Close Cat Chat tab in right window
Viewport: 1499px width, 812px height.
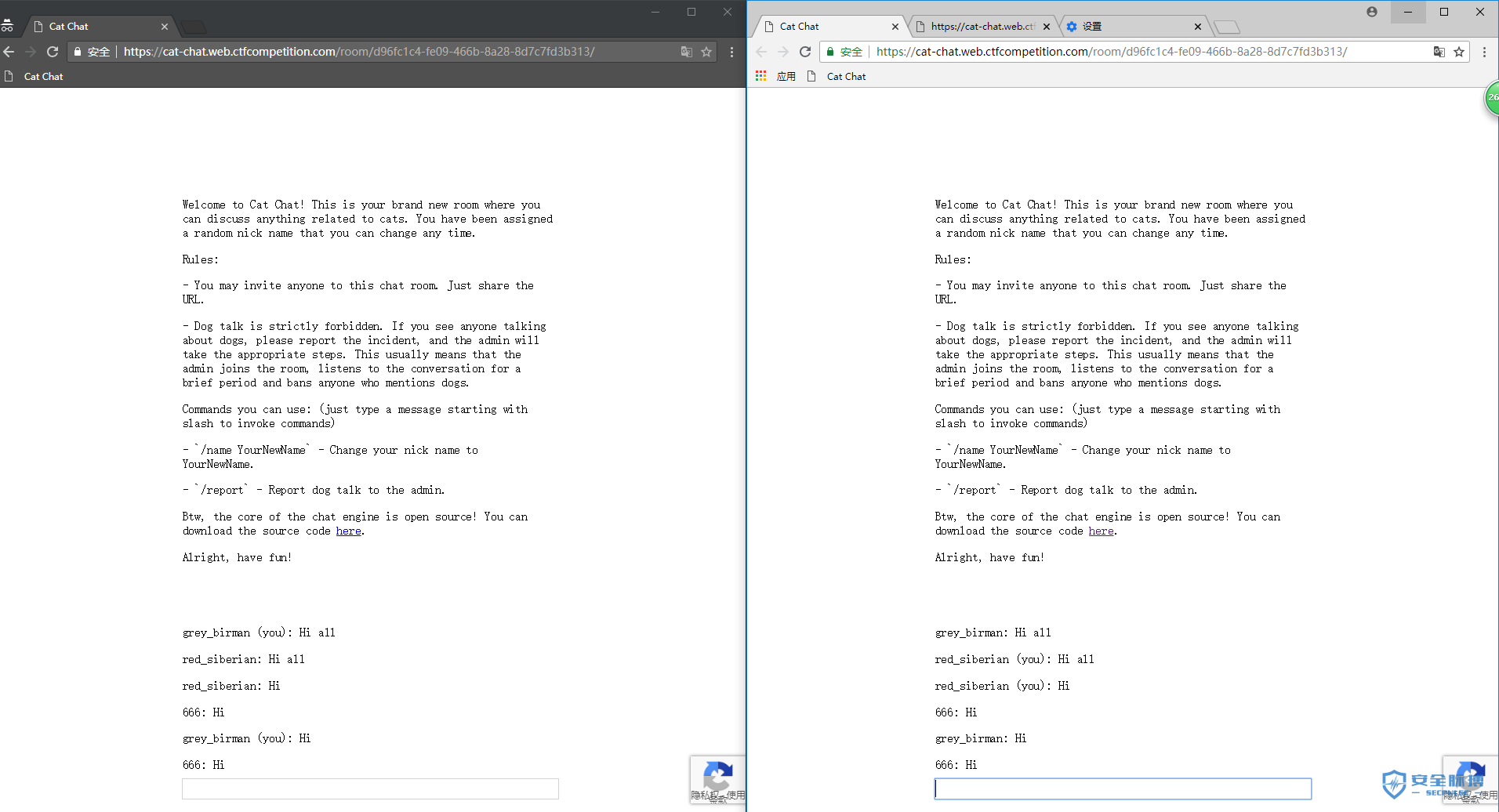895,27
